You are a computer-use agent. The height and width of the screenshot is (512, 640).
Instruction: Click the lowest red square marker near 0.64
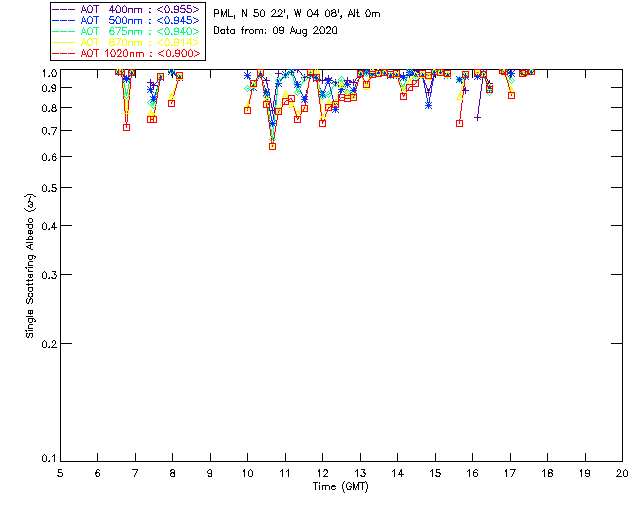pos(273,146)
